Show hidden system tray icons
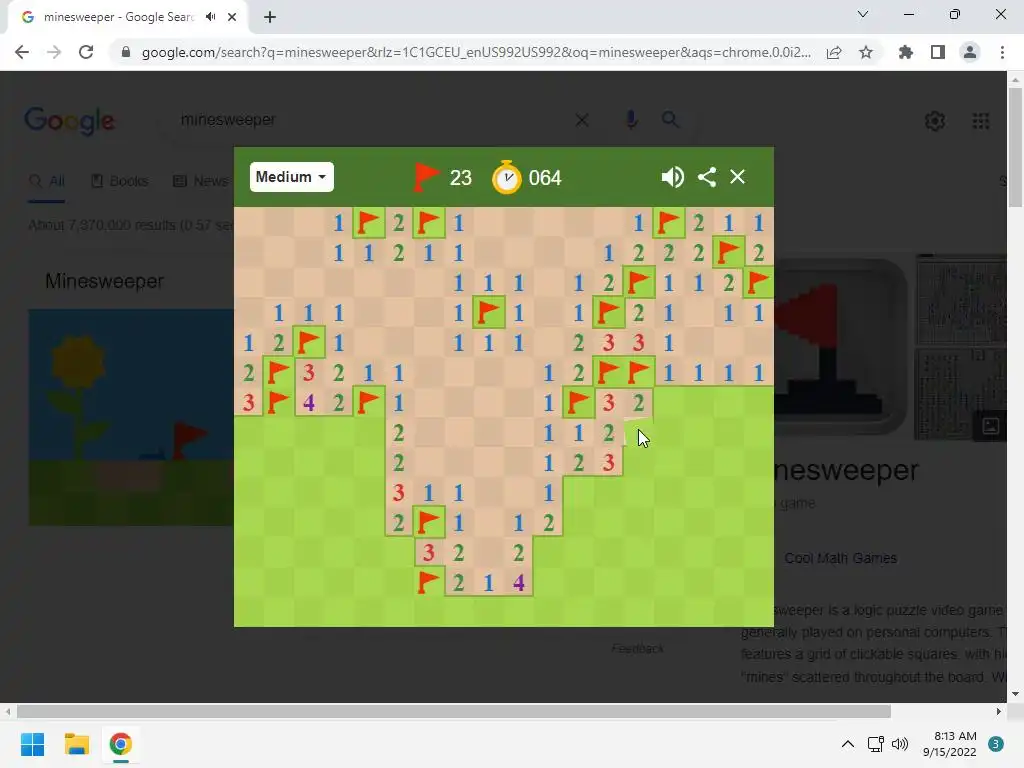Screen dimensions: 1024x768 point(848,744)
